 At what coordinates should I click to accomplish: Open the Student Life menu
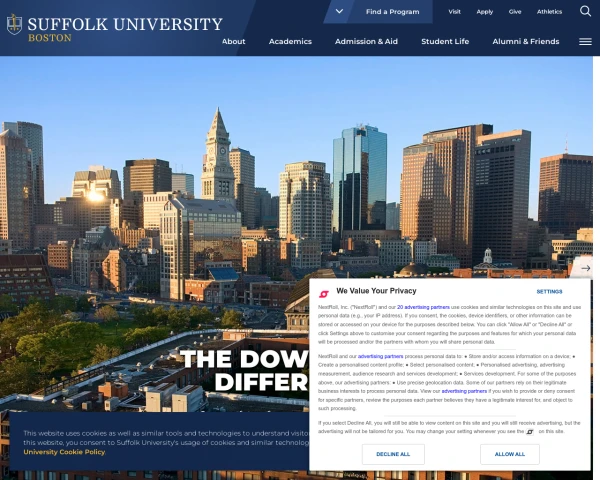(445, 41)
